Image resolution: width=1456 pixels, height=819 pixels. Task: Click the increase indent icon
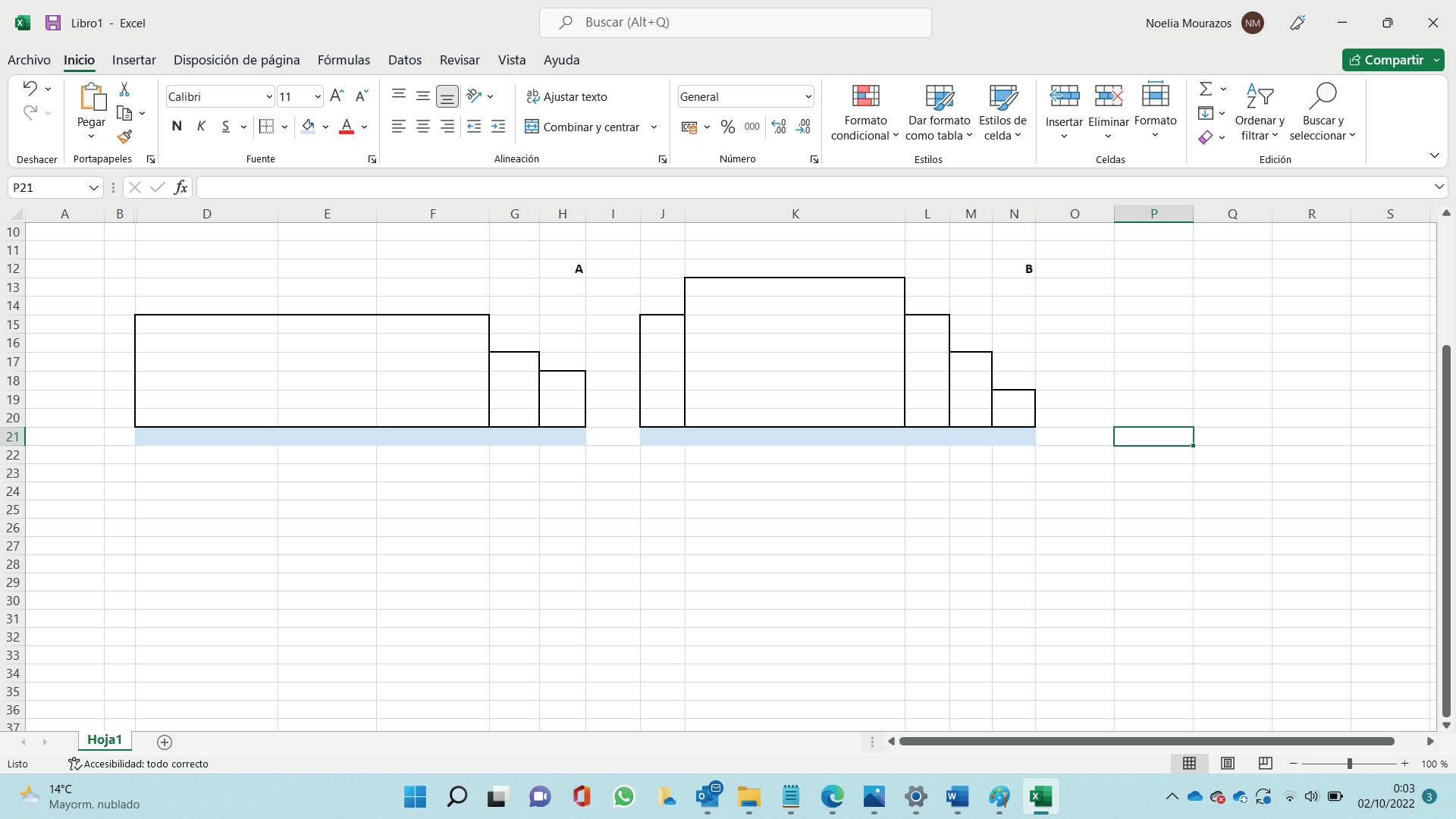coord(497,127)
